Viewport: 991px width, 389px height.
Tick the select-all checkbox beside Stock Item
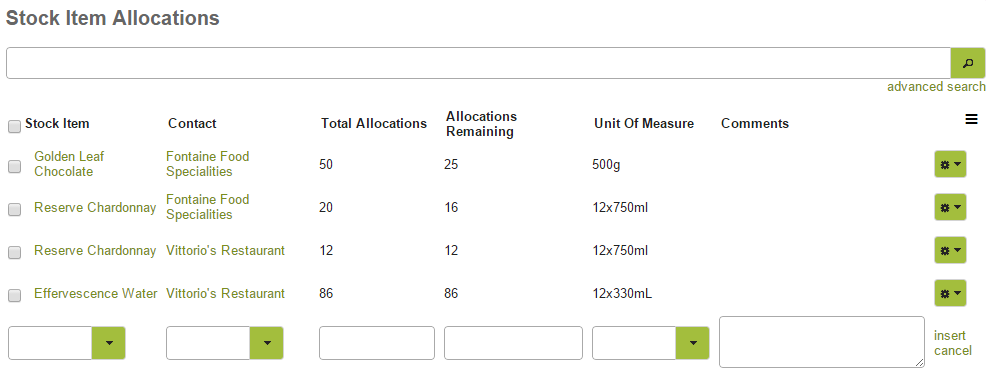click(15, 127)
